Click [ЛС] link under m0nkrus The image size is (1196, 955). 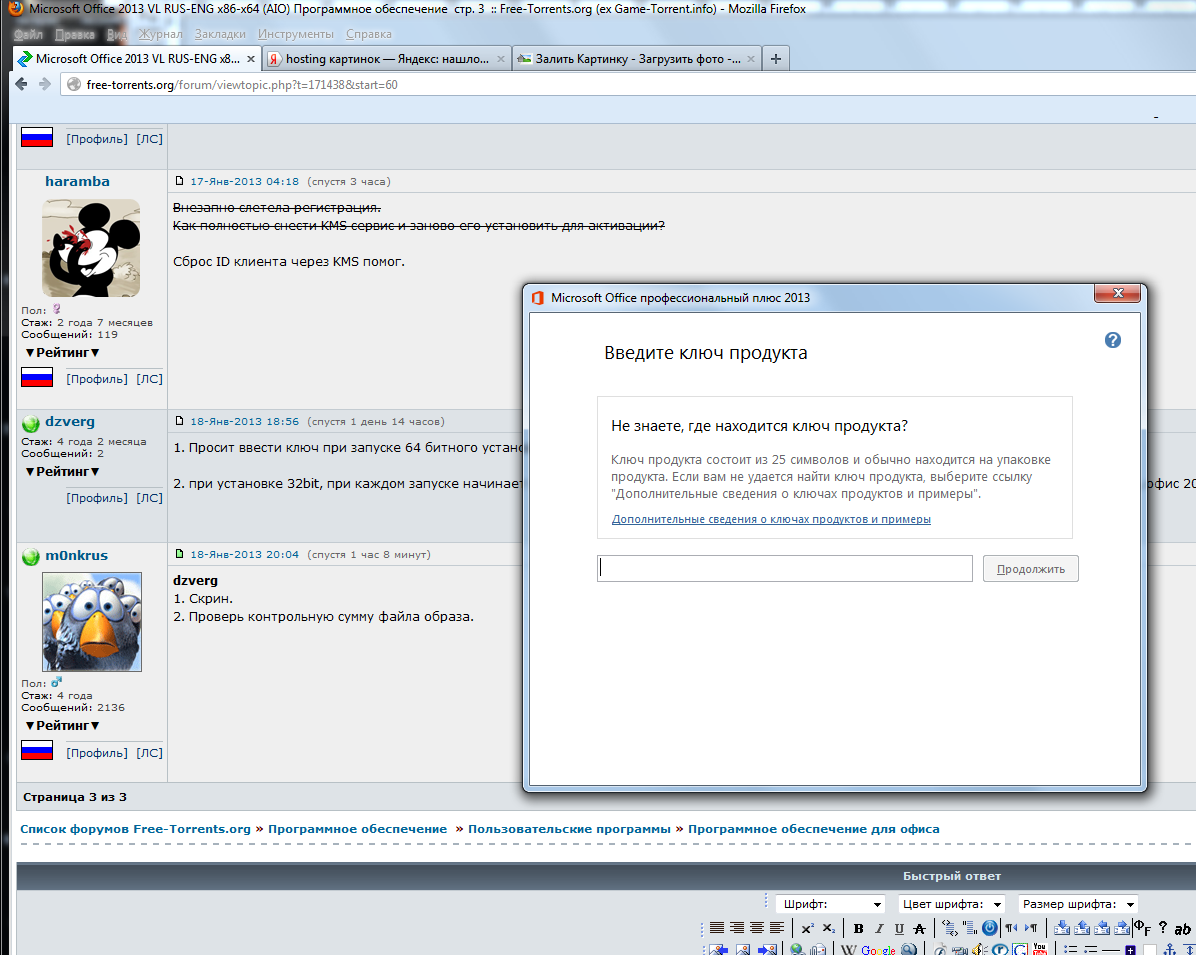tap(150, 753)
